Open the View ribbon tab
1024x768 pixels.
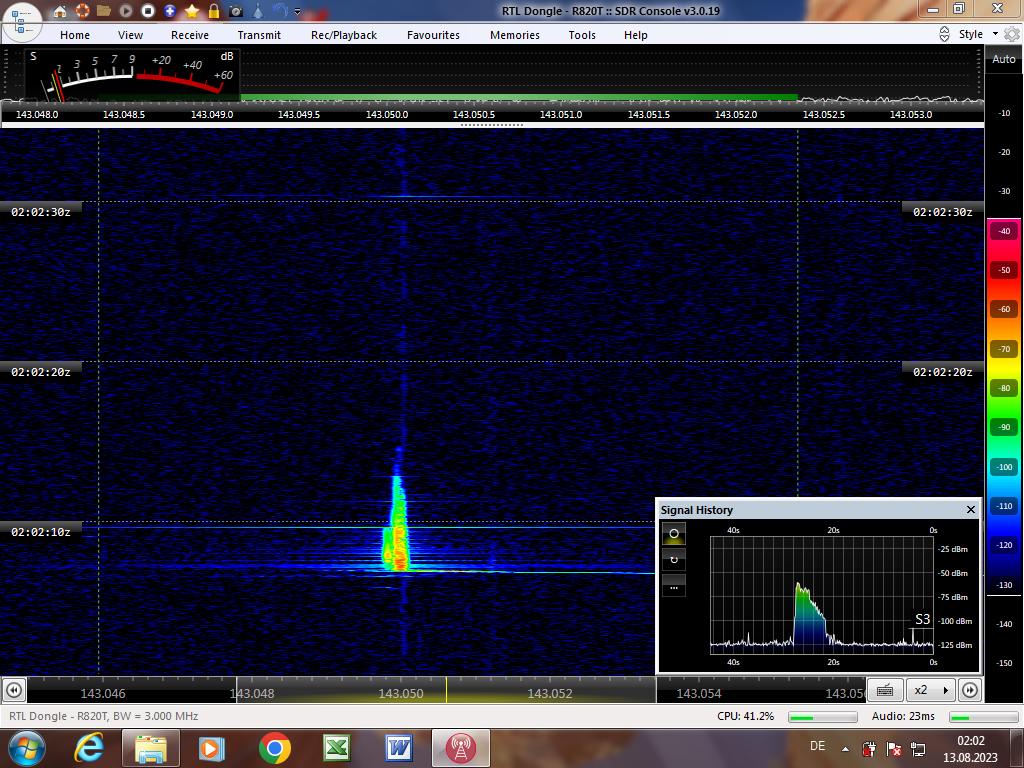131,35
